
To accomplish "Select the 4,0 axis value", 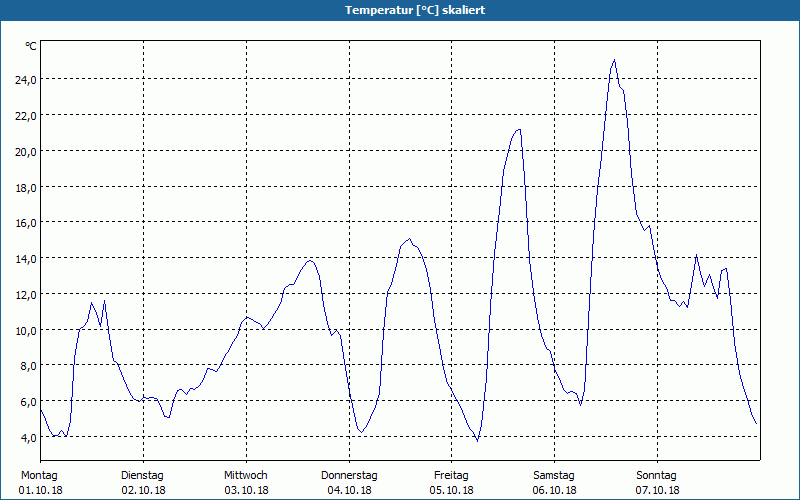I will [x=29, y=437].
